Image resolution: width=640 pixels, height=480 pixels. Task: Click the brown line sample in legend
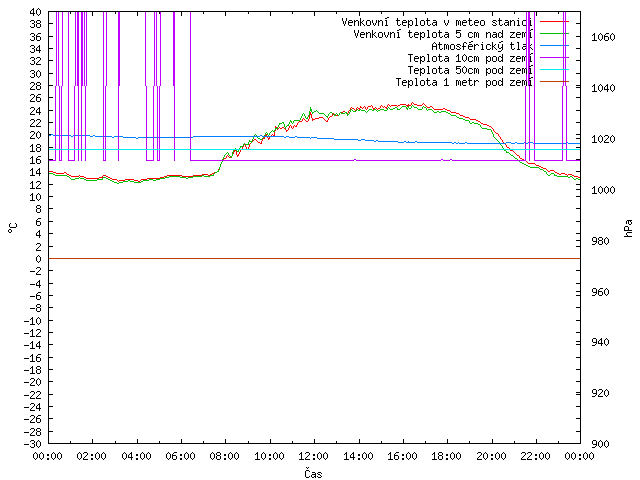click(x=554, y=82)
